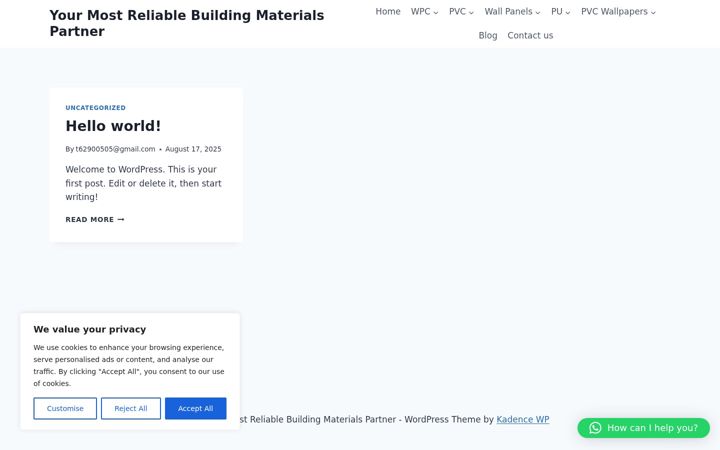Reject all cookies

click(131, 408)
